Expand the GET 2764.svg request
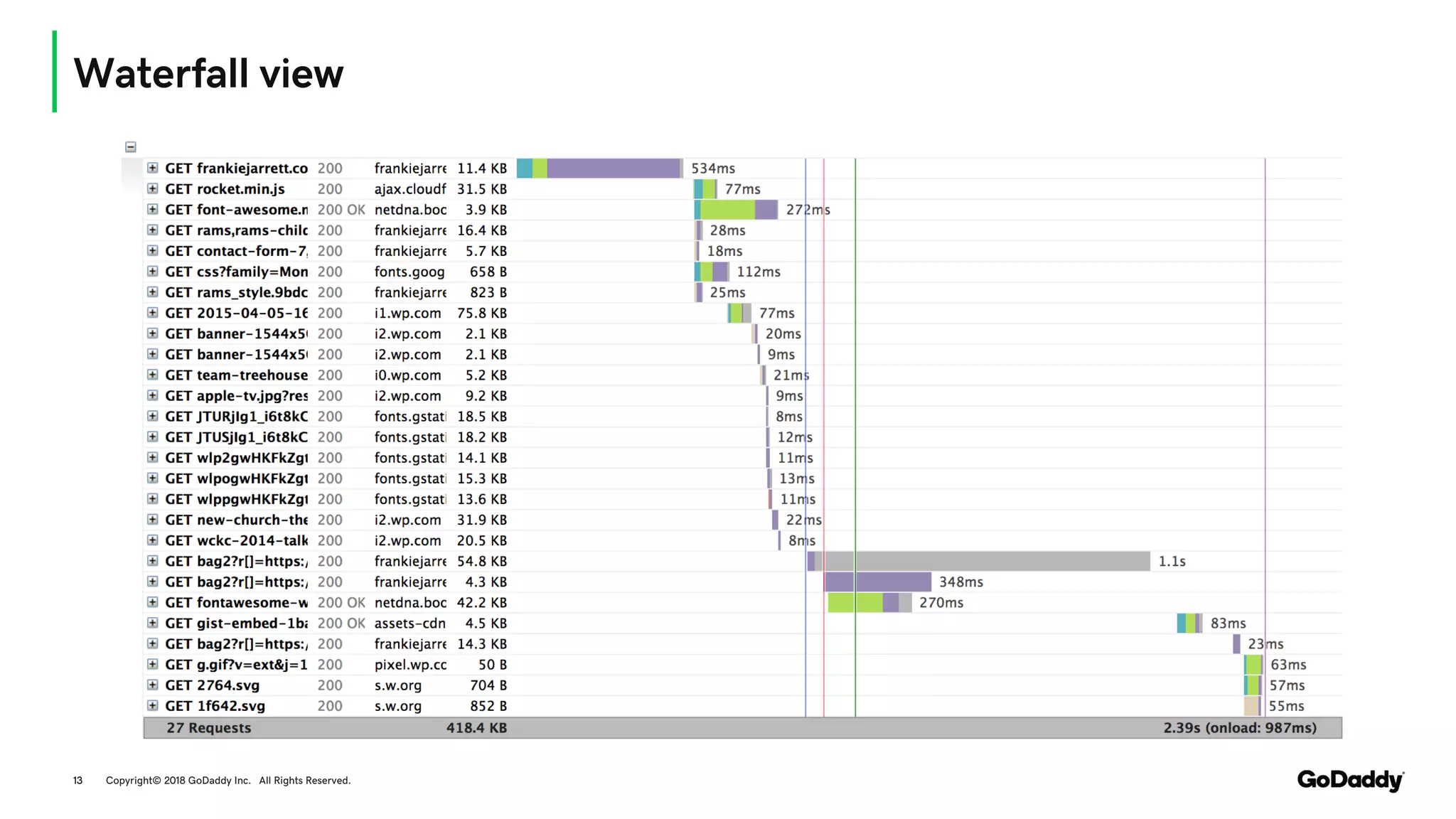The width and height of the screenshot is (1456, 819). coord(152,685)
